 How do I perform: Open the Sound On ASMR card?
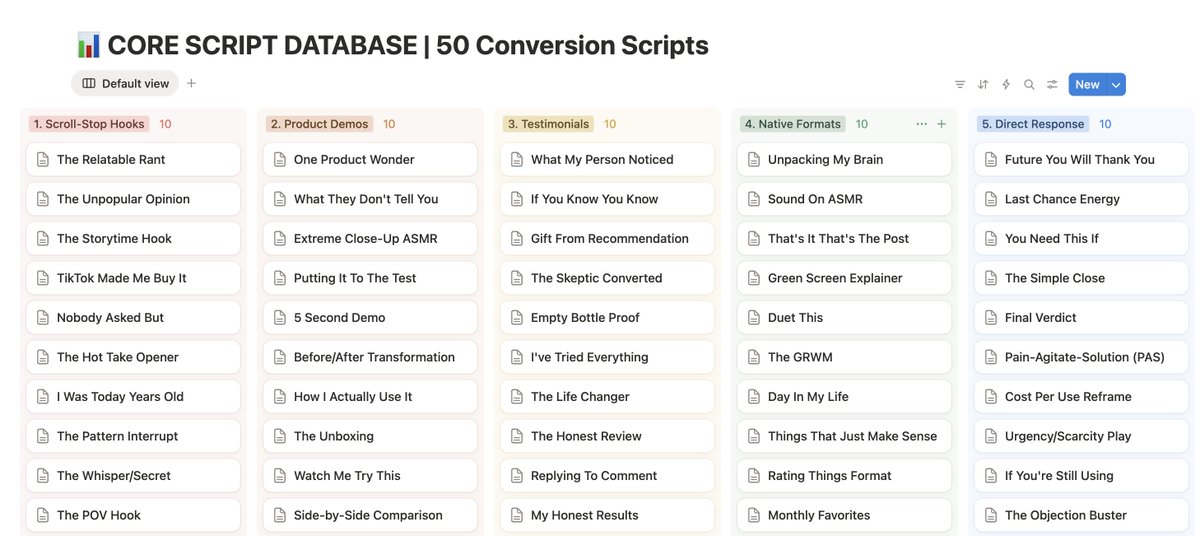(x=844, y=199)
